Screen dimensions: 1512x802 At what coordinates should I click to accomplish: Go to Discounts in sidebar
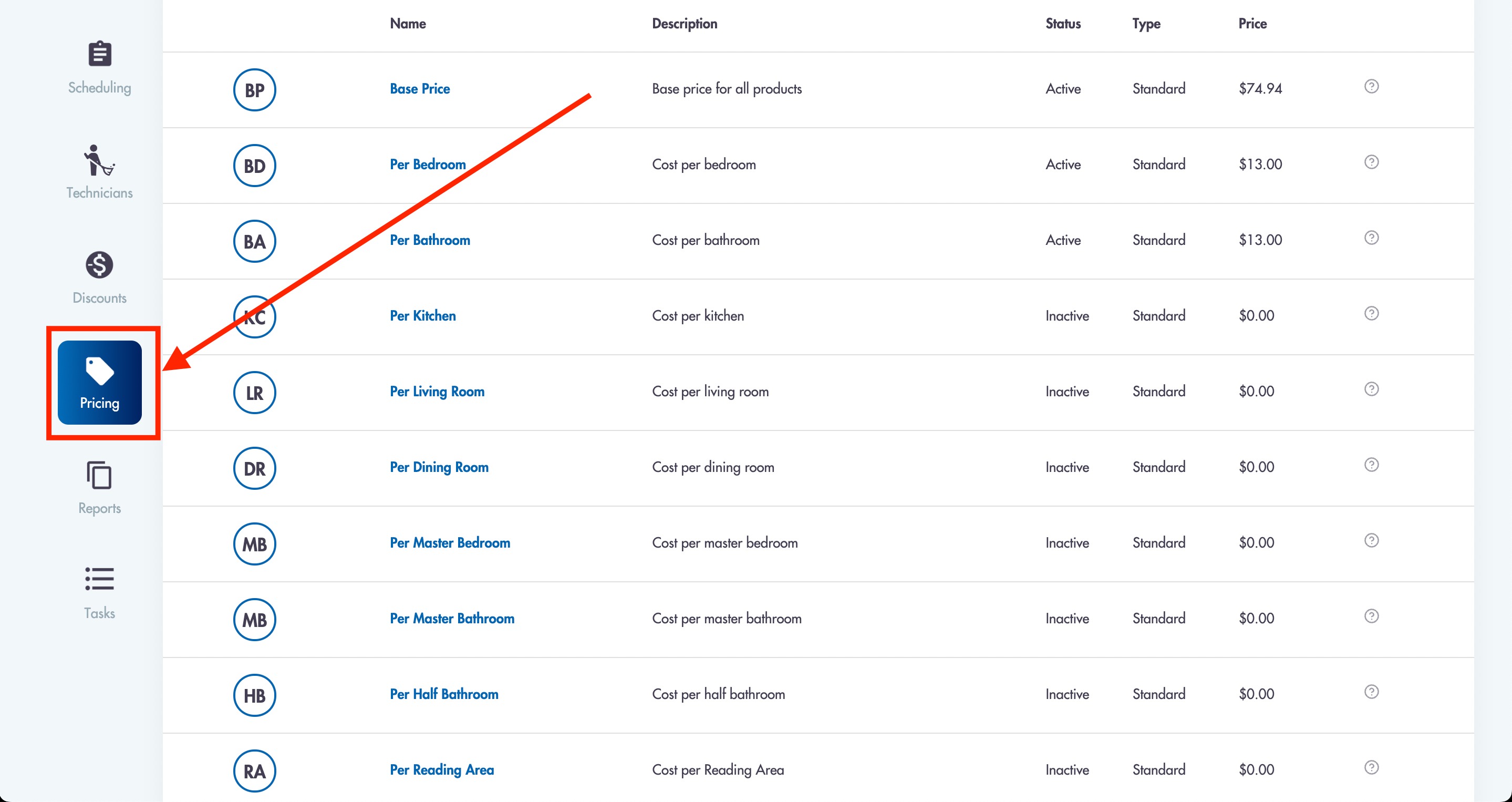pos(99,277)
